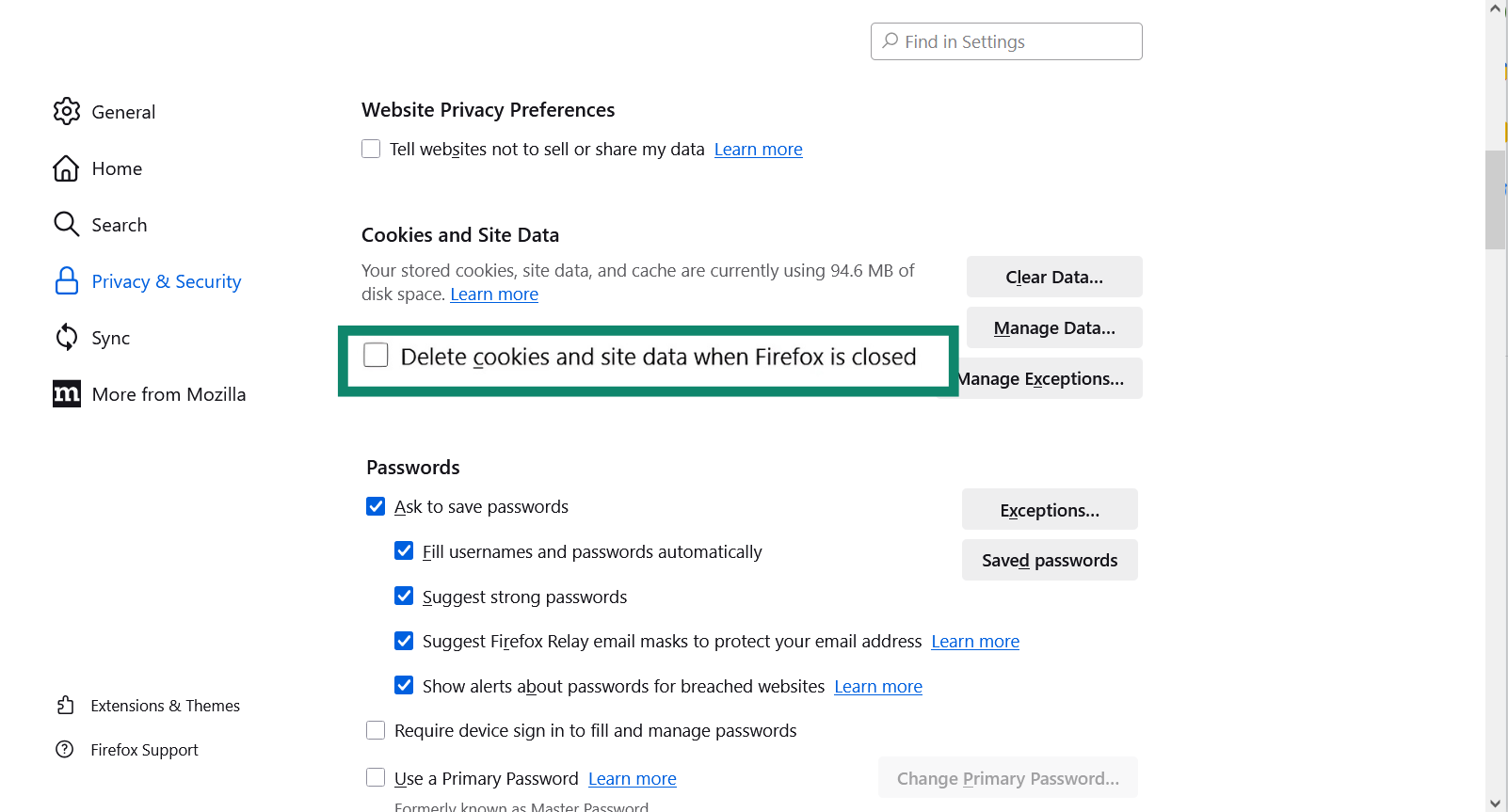The width and height of the screenshot is (1508, 812).
Task: Switch to the General settings section
Action: point(123,111)
